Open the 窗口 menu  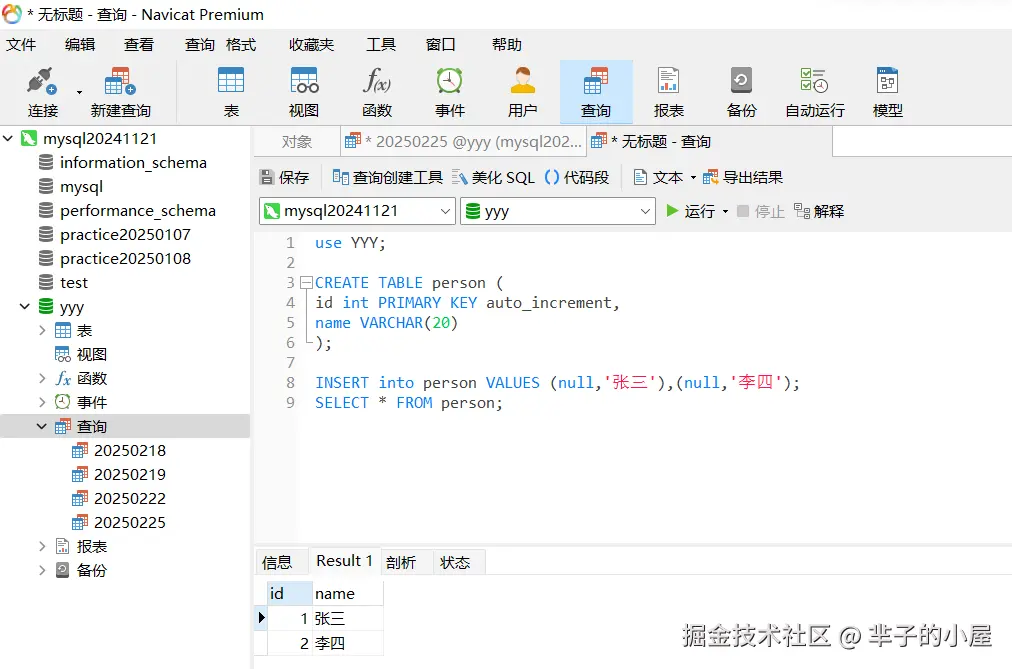(x=441, y=45)
